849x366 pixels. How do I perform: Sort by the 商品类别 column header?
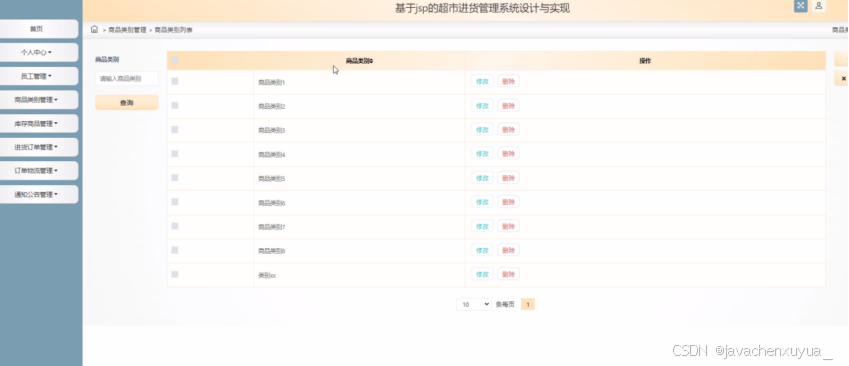click(359, 61)
